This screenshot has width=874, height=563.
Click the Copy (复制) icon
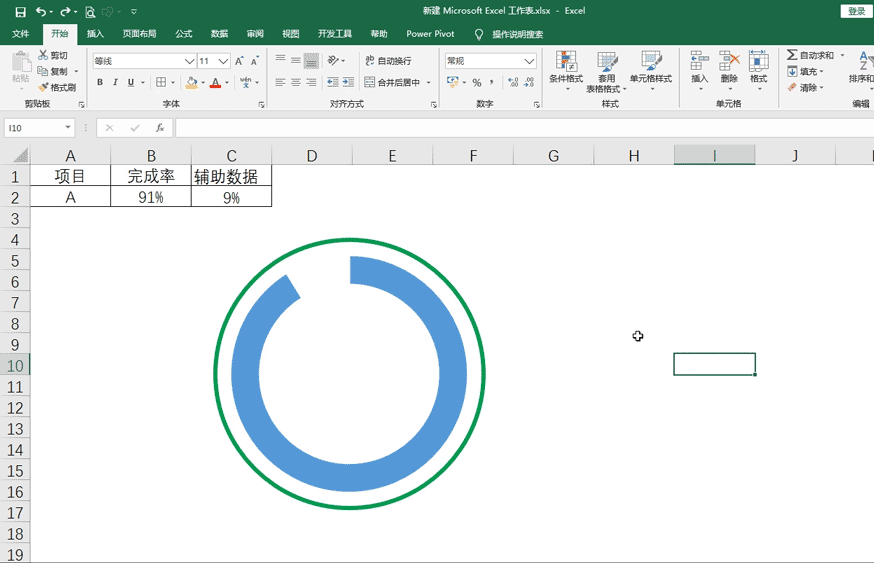[42, 71]
